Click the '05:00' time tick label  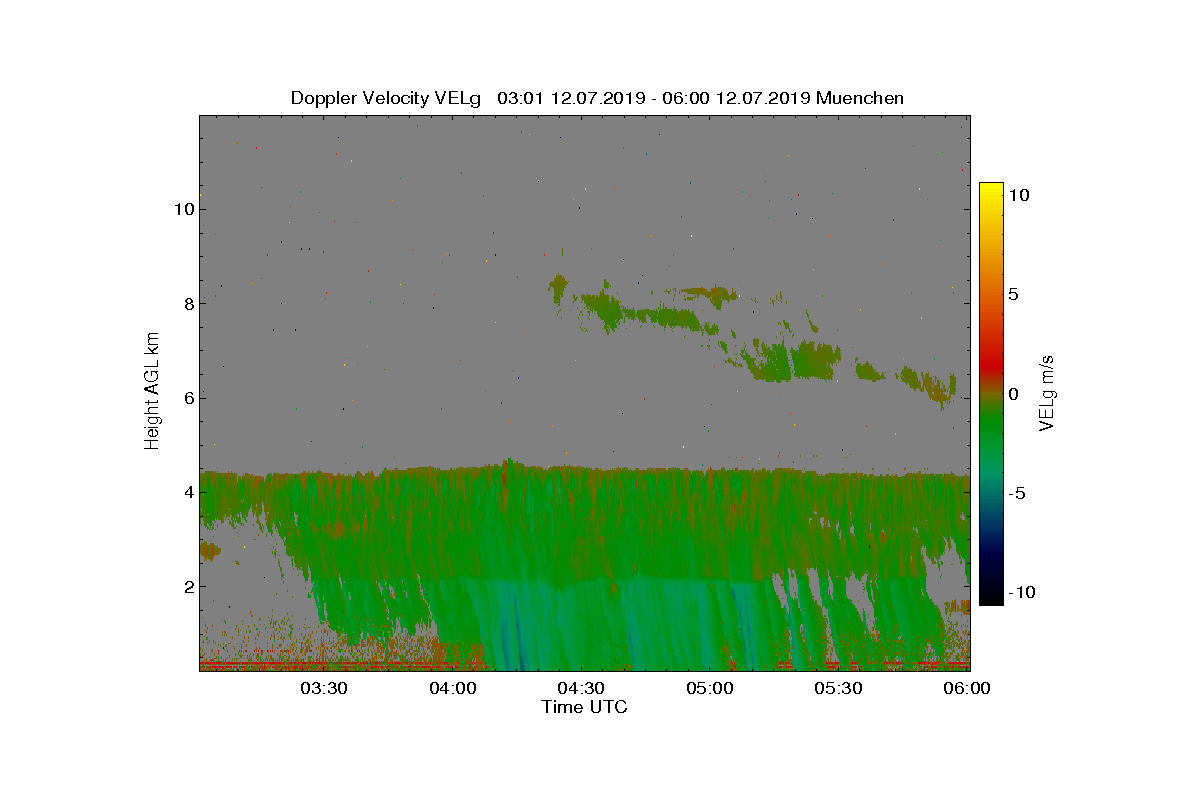710,688
